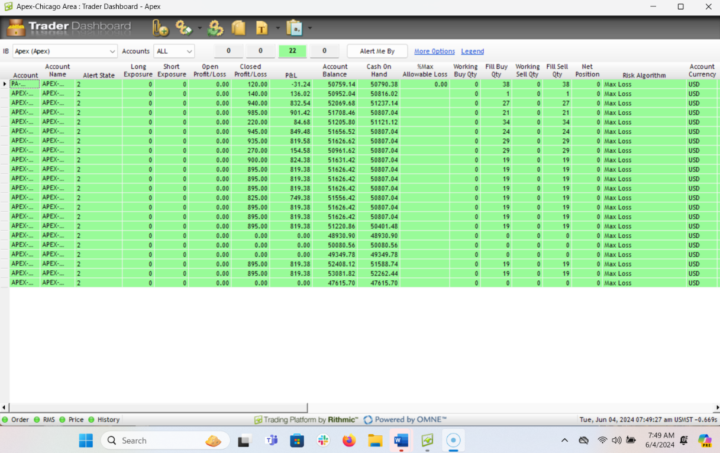Click the yellow T document toolbar icon
Screen dimensions: 720x453
262,28
